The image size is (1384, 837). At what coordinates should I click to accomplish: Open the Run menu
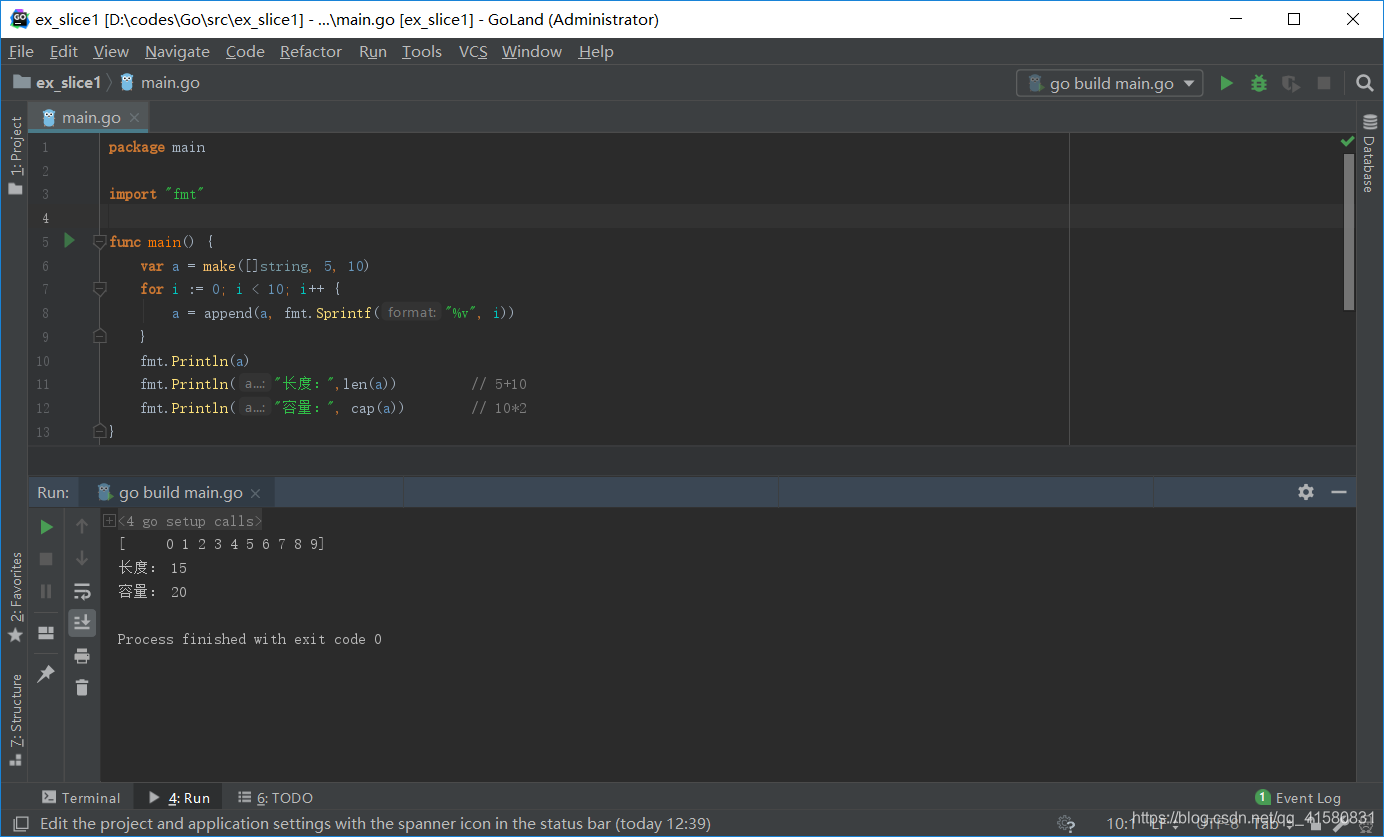coord(373,51)
